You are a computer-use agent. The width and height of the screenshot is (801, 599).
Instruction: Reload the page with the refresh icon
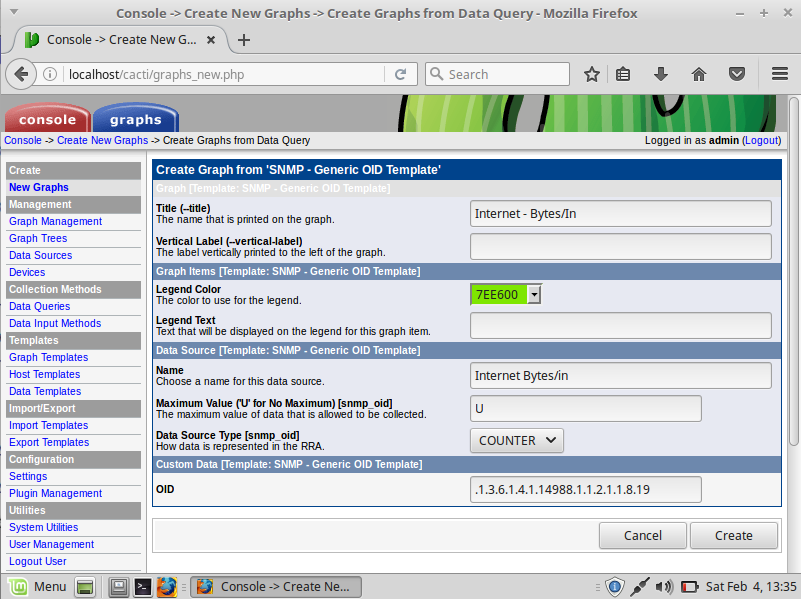click(400, 74)
